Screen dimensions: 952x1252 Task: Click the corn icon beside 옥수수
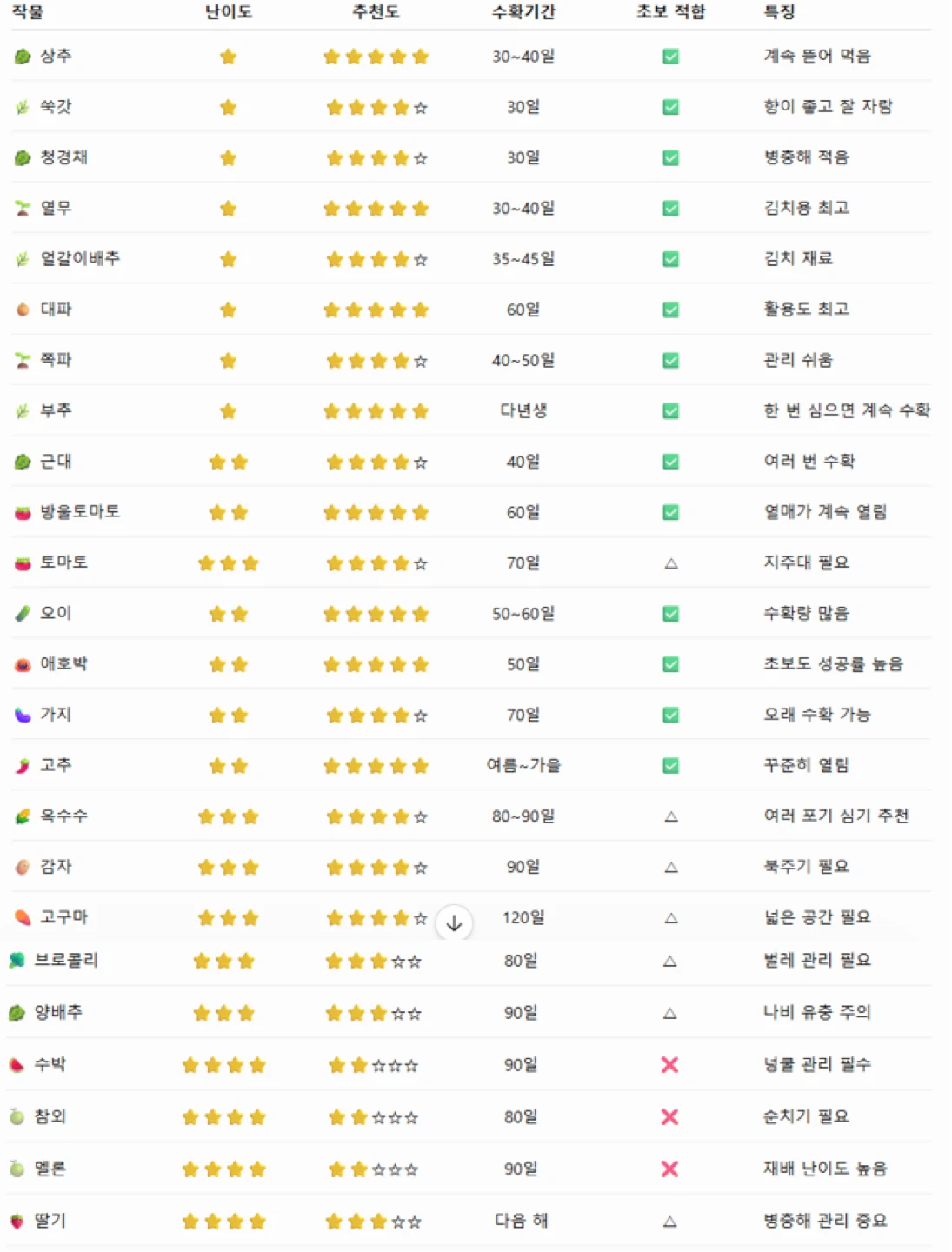click(23, 816)
